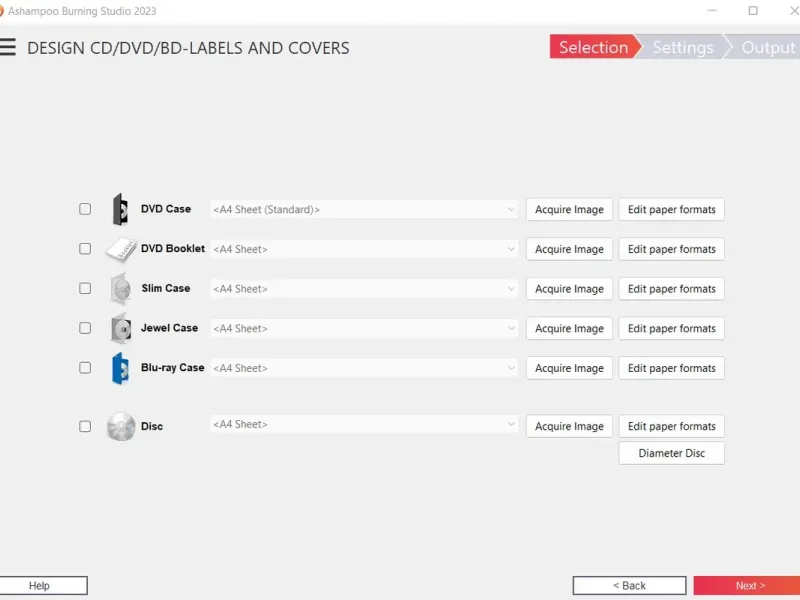
Task: Edit paper formats for DVD Case
Action: (x=672, y=210)
